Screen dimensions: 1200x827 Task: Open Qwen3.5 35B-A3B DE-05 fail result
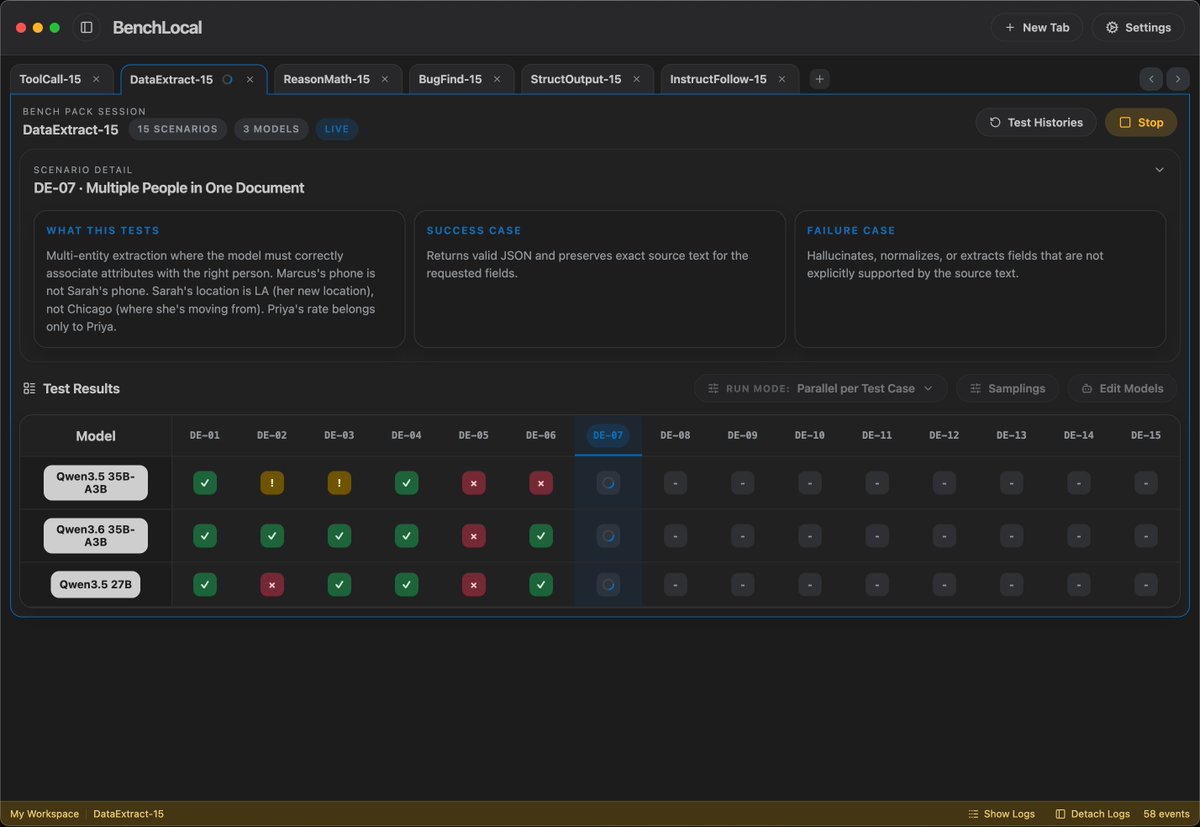(473, 483)
